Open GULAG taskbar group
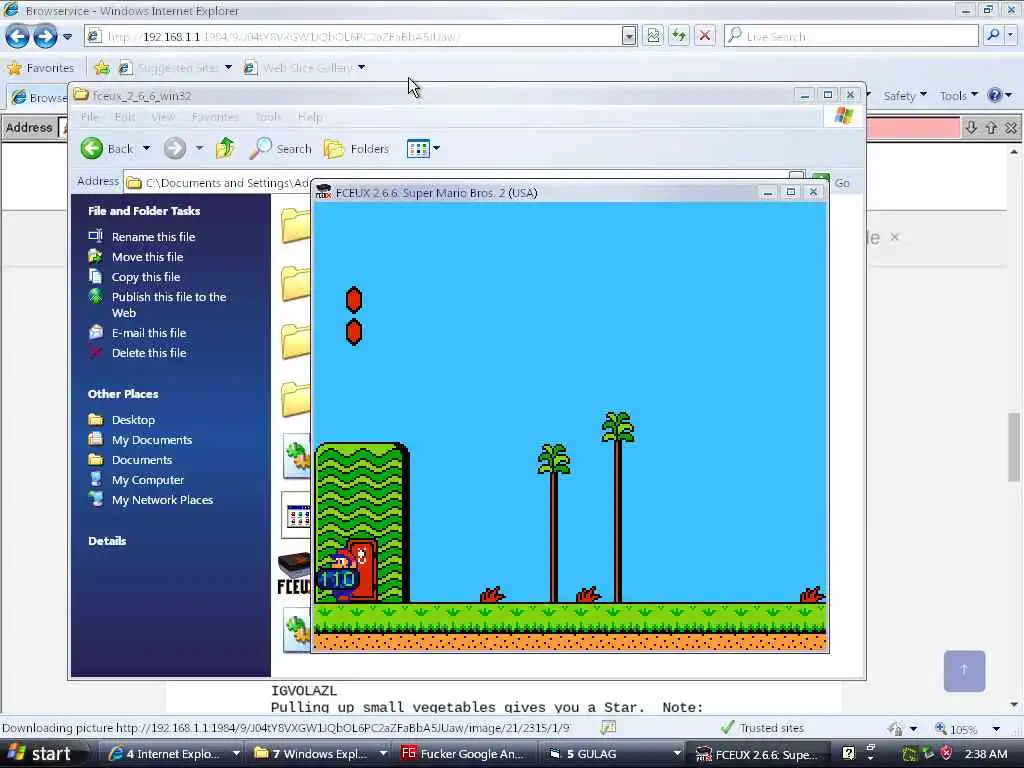The height and width of the screenshot is (768, 1024). coord(614,754)
